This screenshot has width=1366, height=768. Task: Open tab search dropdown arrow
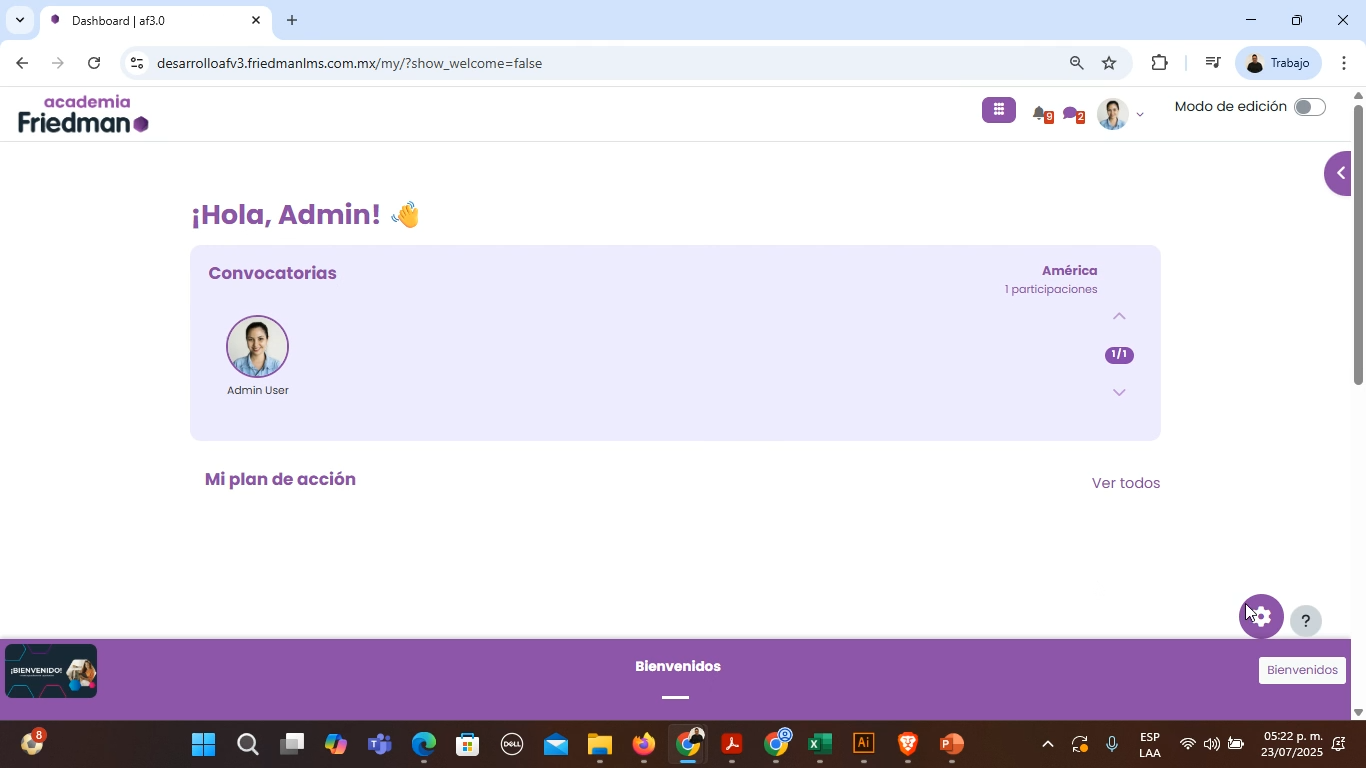19,20
